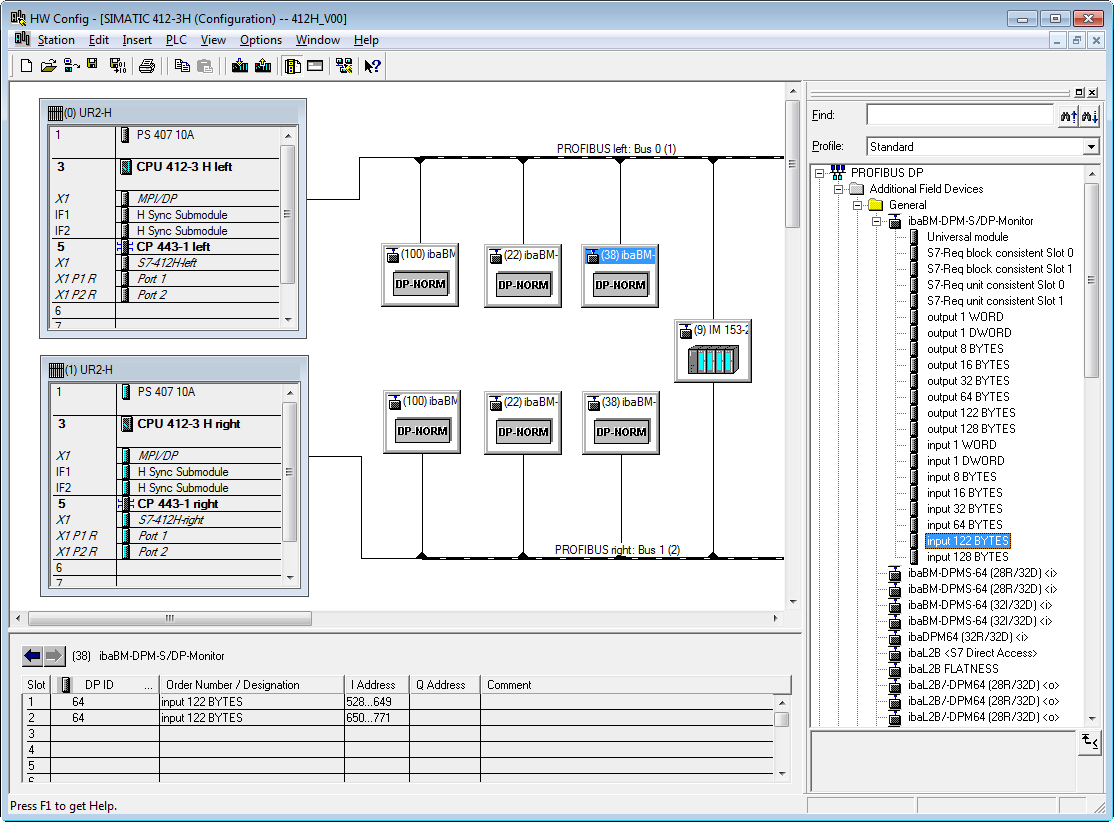
Task: Click the 'Q Address' column header
Action: tap(445, 685)
